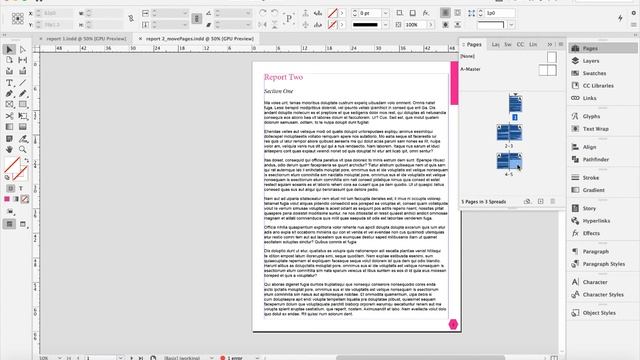Toggle Formatting Affects Container button
The width and height of the screenshot is (640, 360).
[11, 188]
